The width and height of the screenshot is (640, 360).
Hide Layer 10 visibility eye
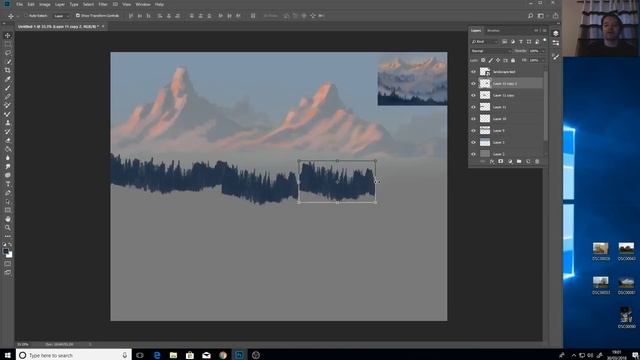[473, 119]
